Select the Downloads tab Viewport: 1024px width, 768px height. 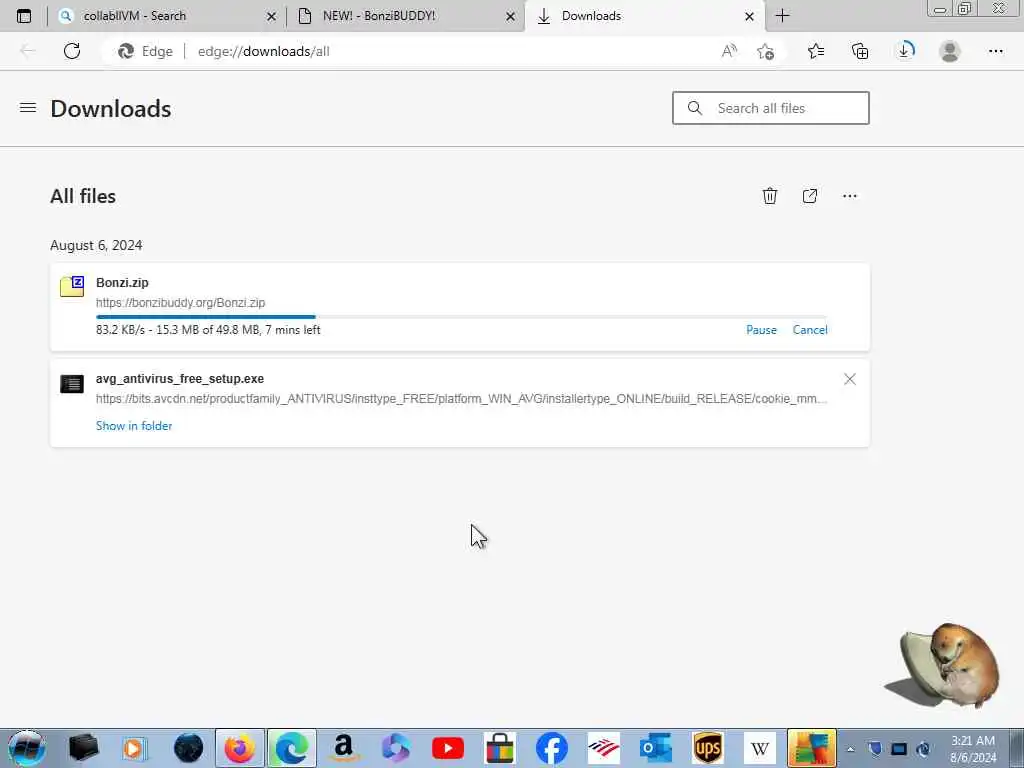pos(643,16)
